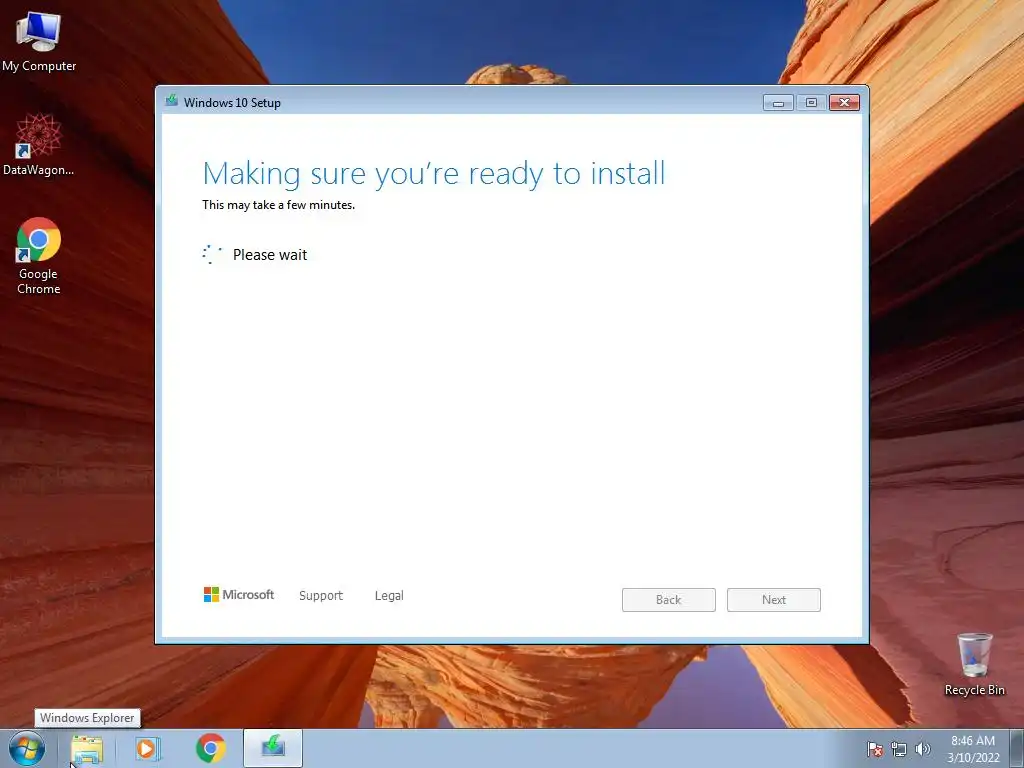
Task: Open the network status tray icon
Action: 899,749
